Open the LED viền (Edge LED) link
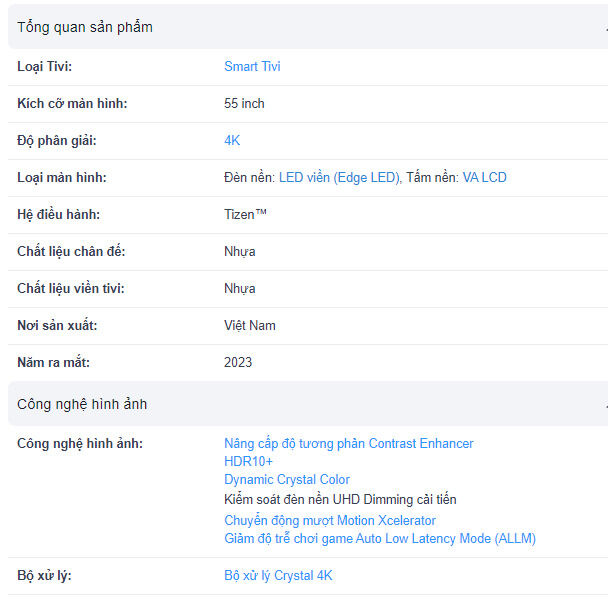 340,178
